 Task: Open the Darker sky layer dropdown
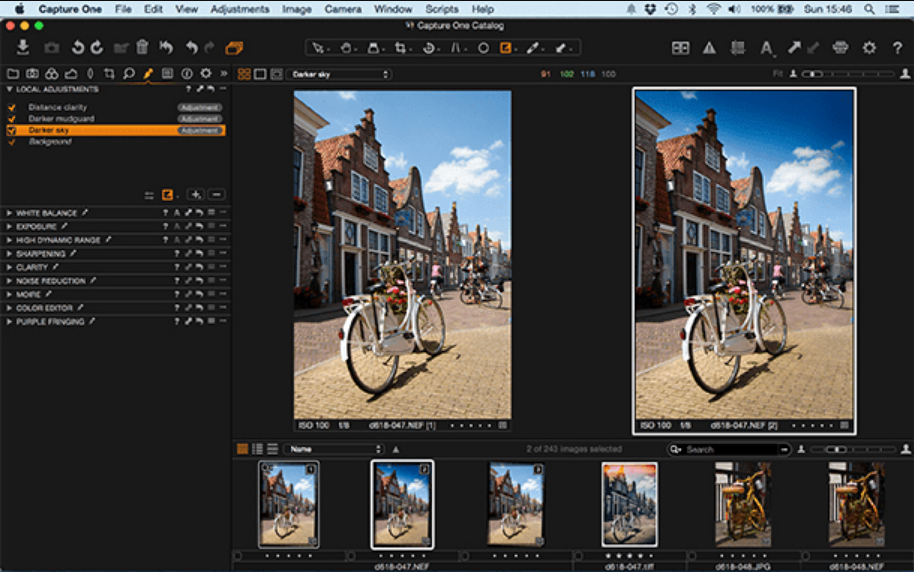(x=338, y=74)
